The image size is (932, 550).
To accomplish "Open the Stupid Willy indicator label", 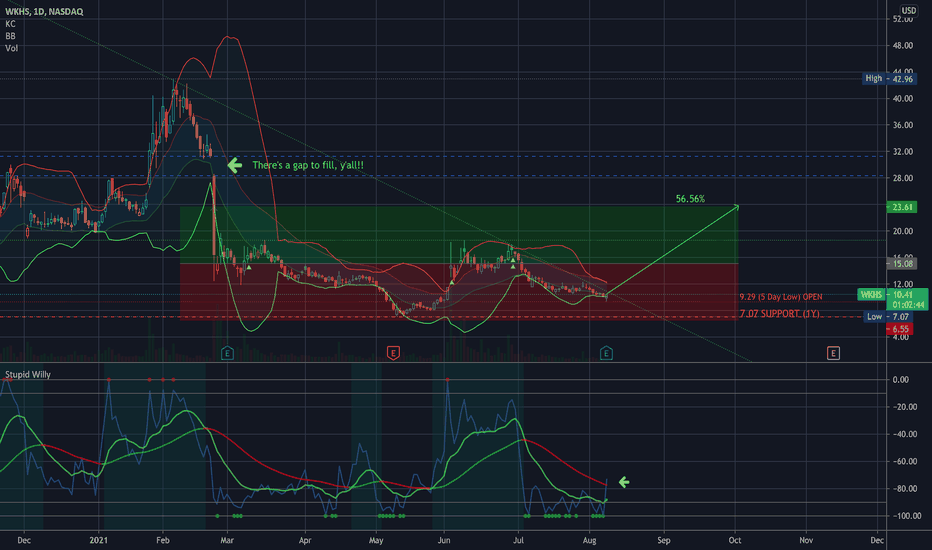I will pos(28,375).
